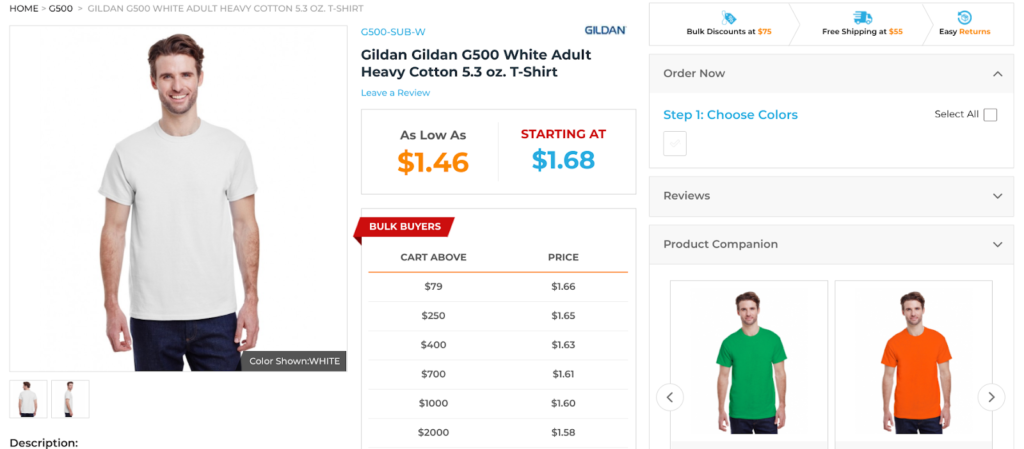Viewport: 1024px width, 449px height.
Task: Select the side view thumbnail
Action: click(70, 399)
